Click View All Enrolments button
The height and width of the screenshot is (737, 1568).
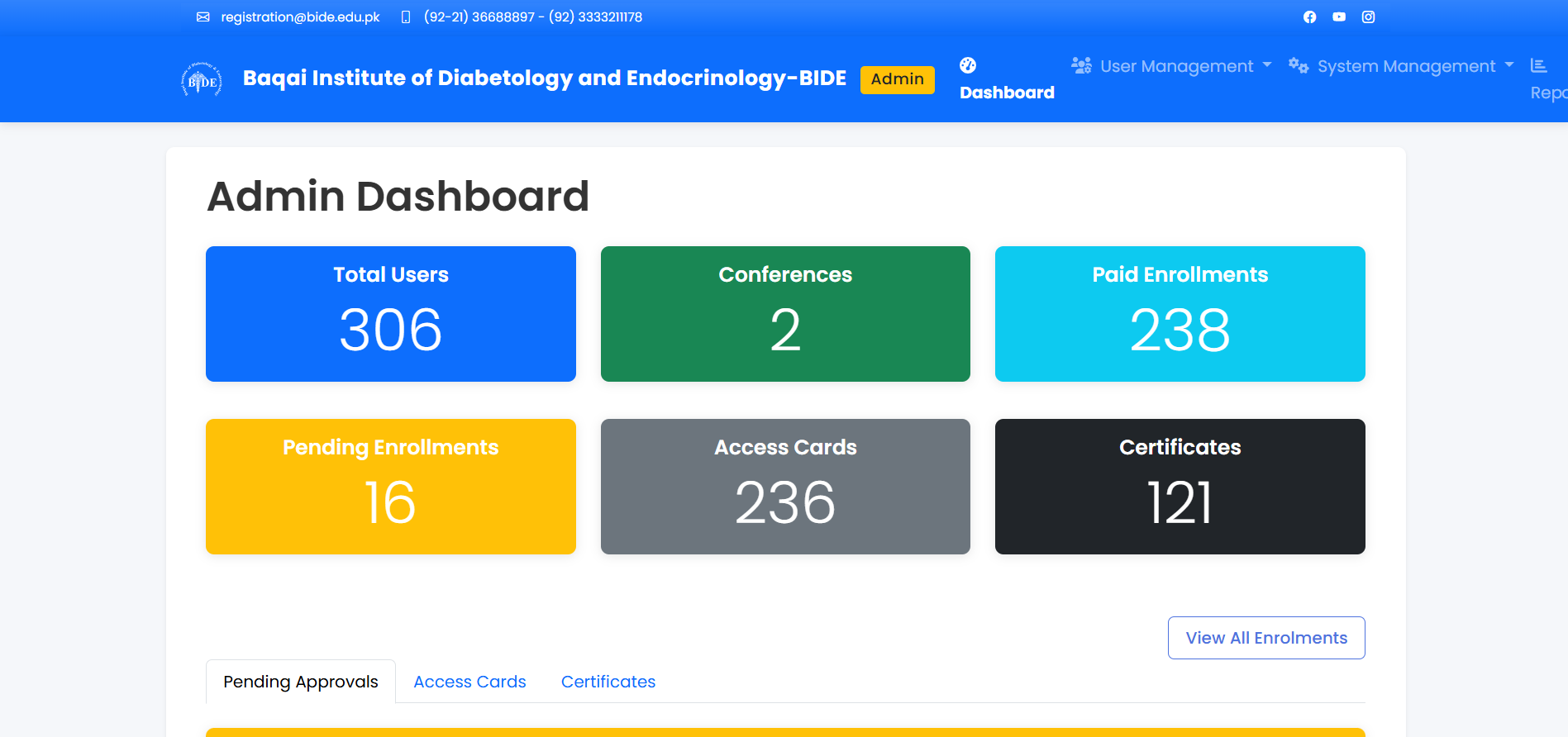1266,638
